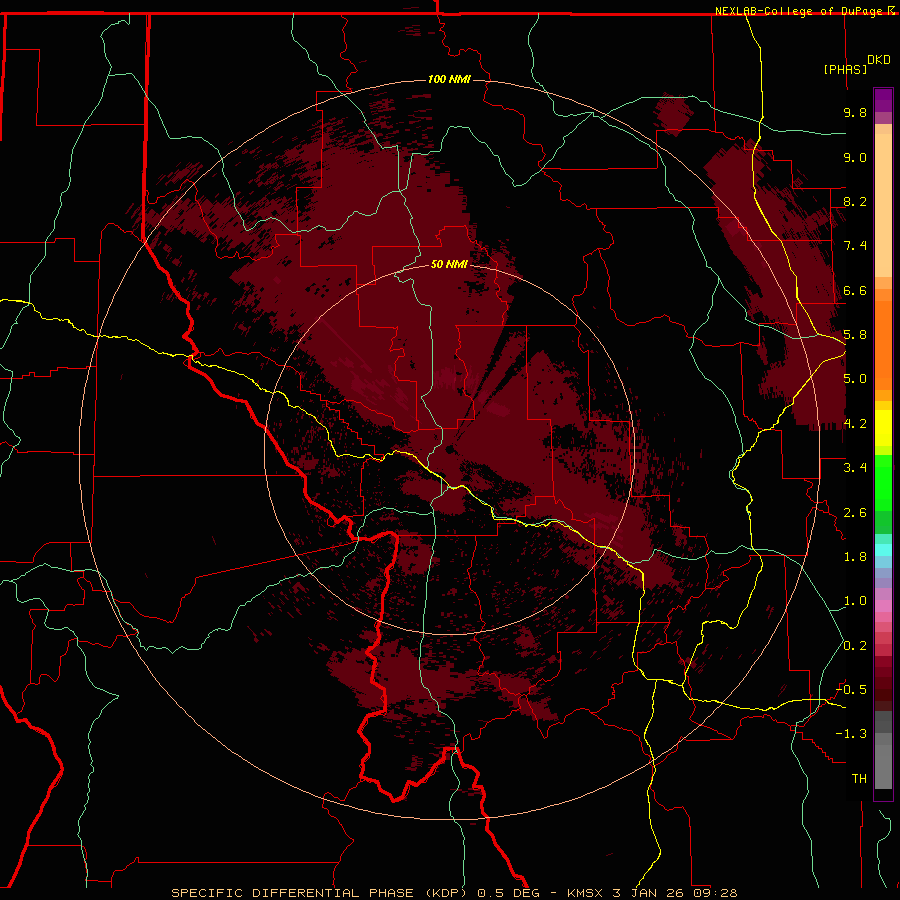The height and width of the screenshot is (900, 900).
Task: Click the 3.4 value on the color scale
Action: tap(855, 468)
